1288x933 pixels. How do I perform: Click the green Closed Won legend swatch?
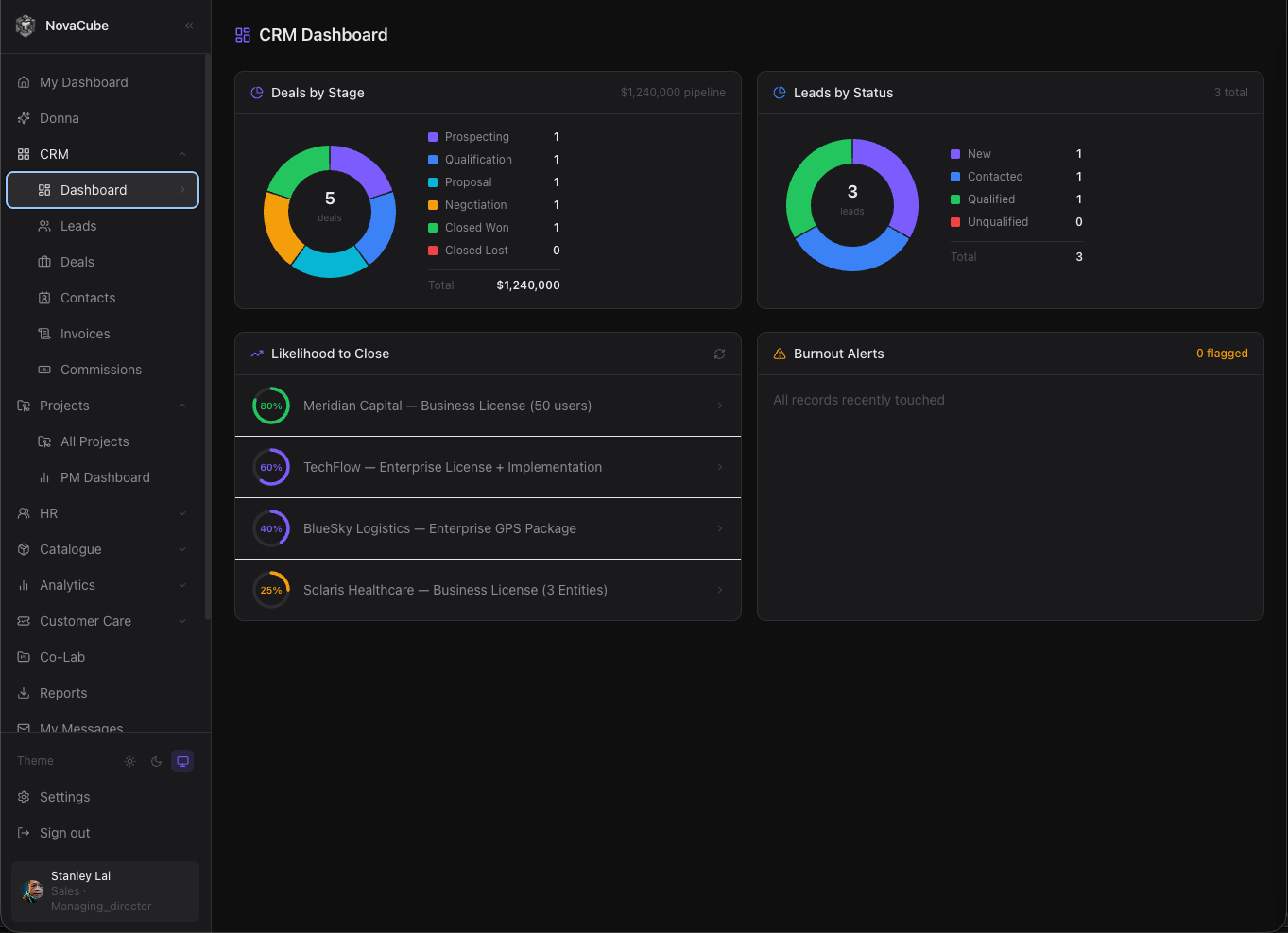click(x=433, y=228)
